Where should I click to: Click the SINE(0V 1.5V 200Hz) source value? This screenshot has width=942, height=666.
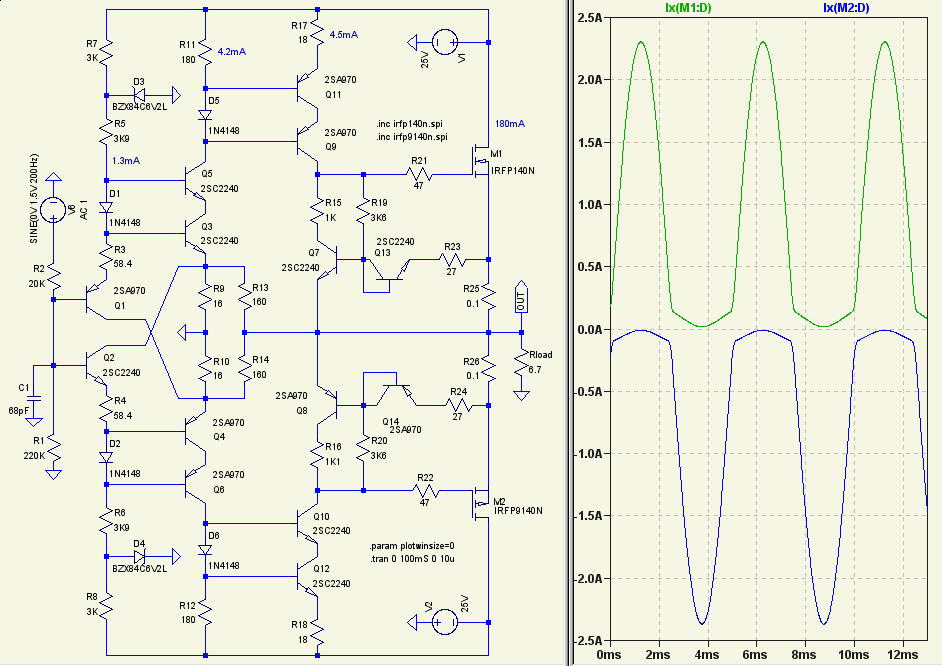click(34, 199)
